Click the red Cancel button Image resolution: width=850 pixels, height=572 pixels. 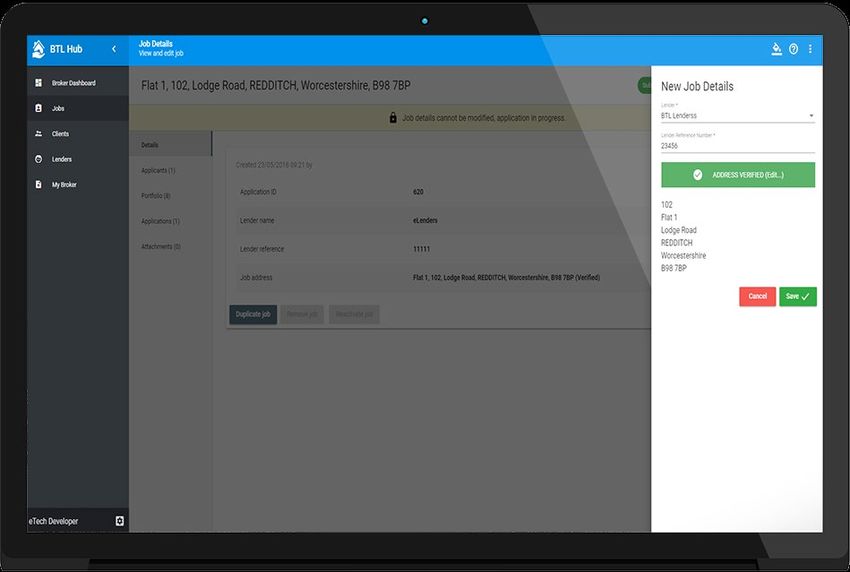[x=757, y=297]
